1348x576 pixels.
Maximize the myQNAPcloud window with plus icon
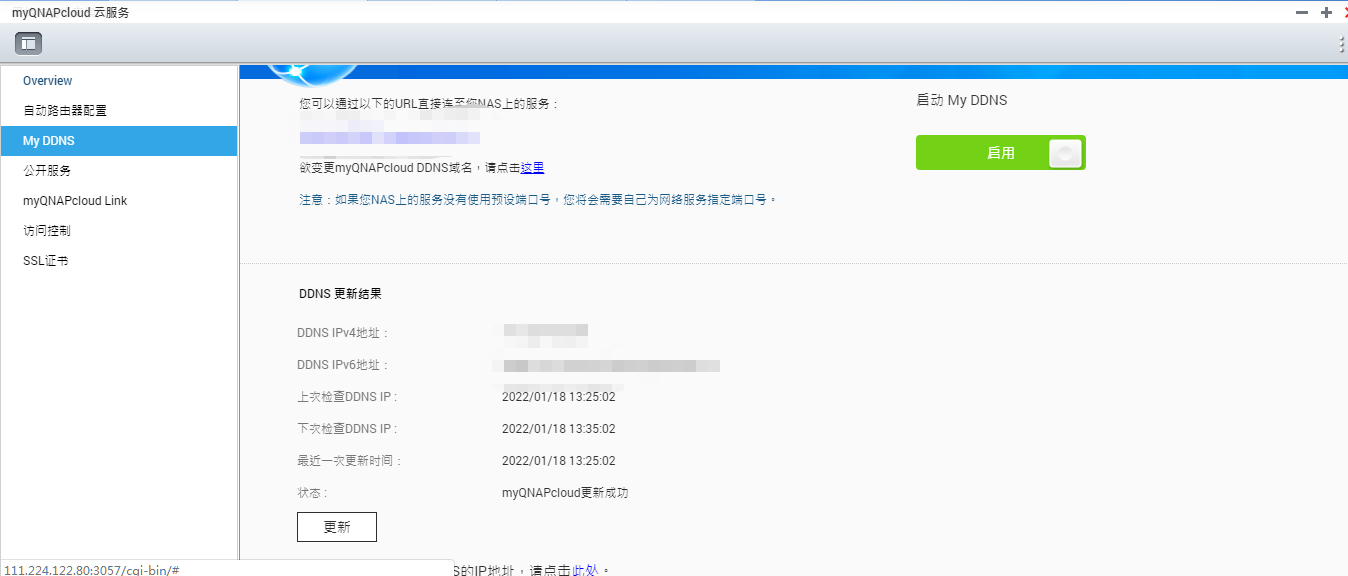tap(1326, 12)
